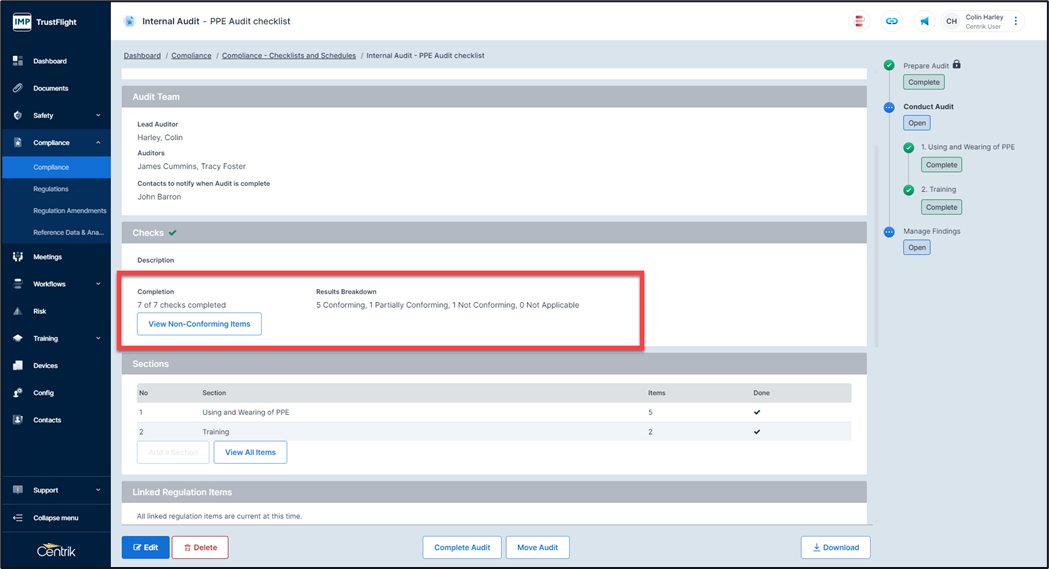Select Regulations submenu item
Screen dimensions: 1049x569
[x=51, y=189]
